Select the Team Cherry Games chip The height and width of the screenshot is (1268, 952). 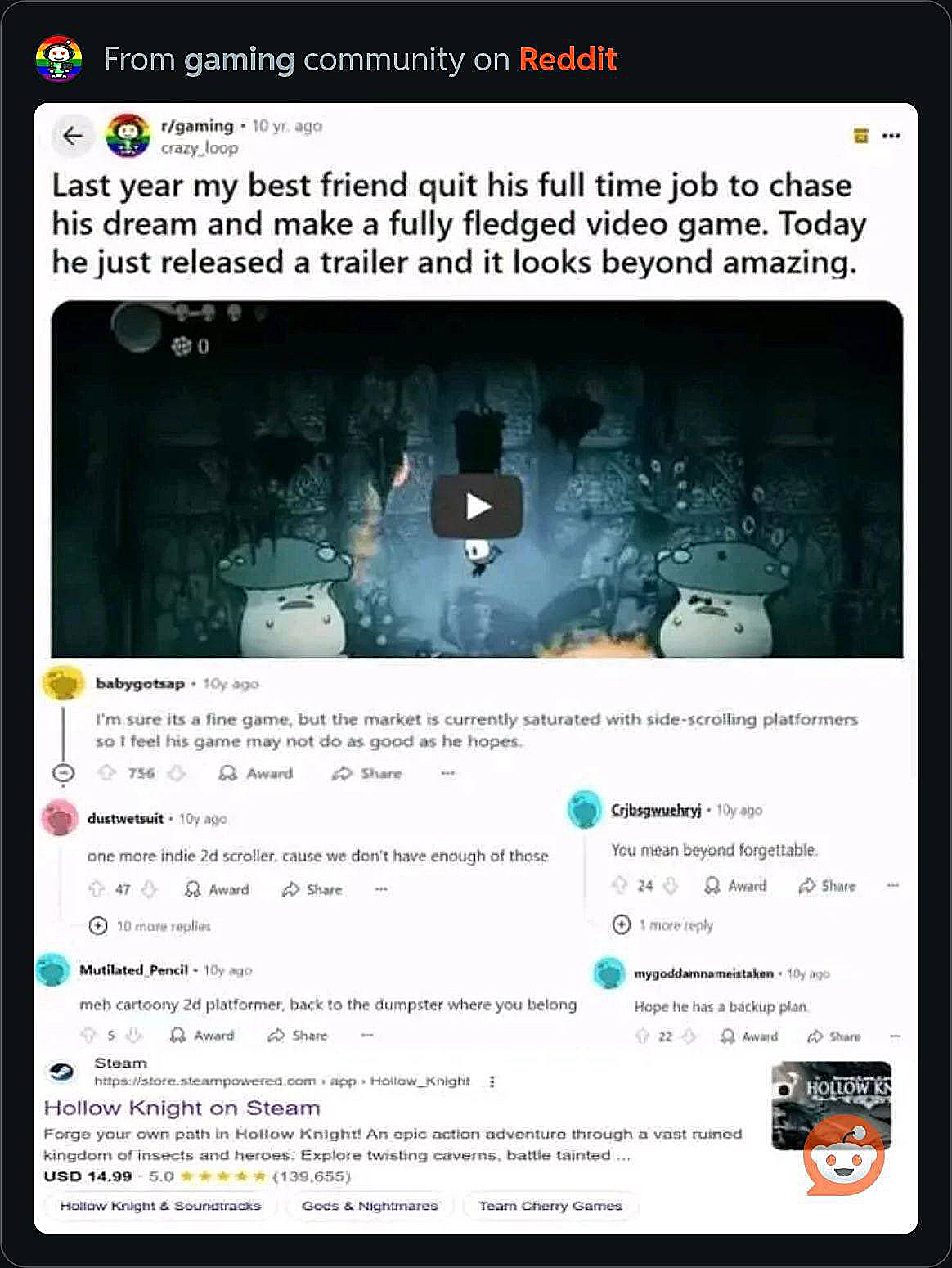550,1206
